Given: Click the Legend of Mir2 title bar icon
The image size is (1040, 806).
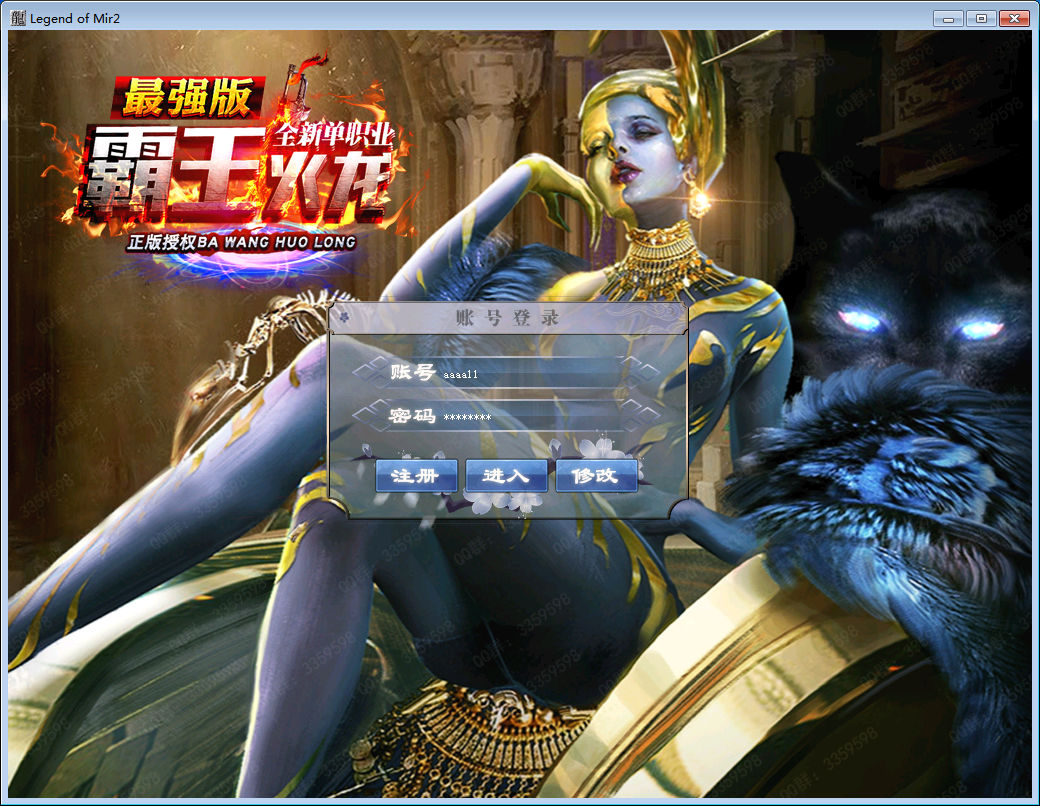Looking at the screenshot, I should [x=18, y=18].
